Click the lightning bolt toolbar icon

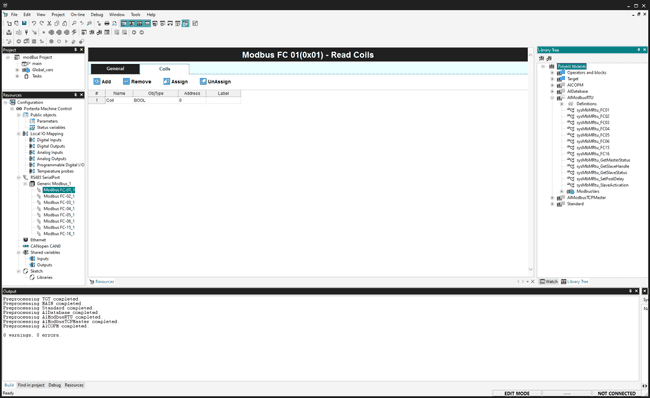(74, 32)
